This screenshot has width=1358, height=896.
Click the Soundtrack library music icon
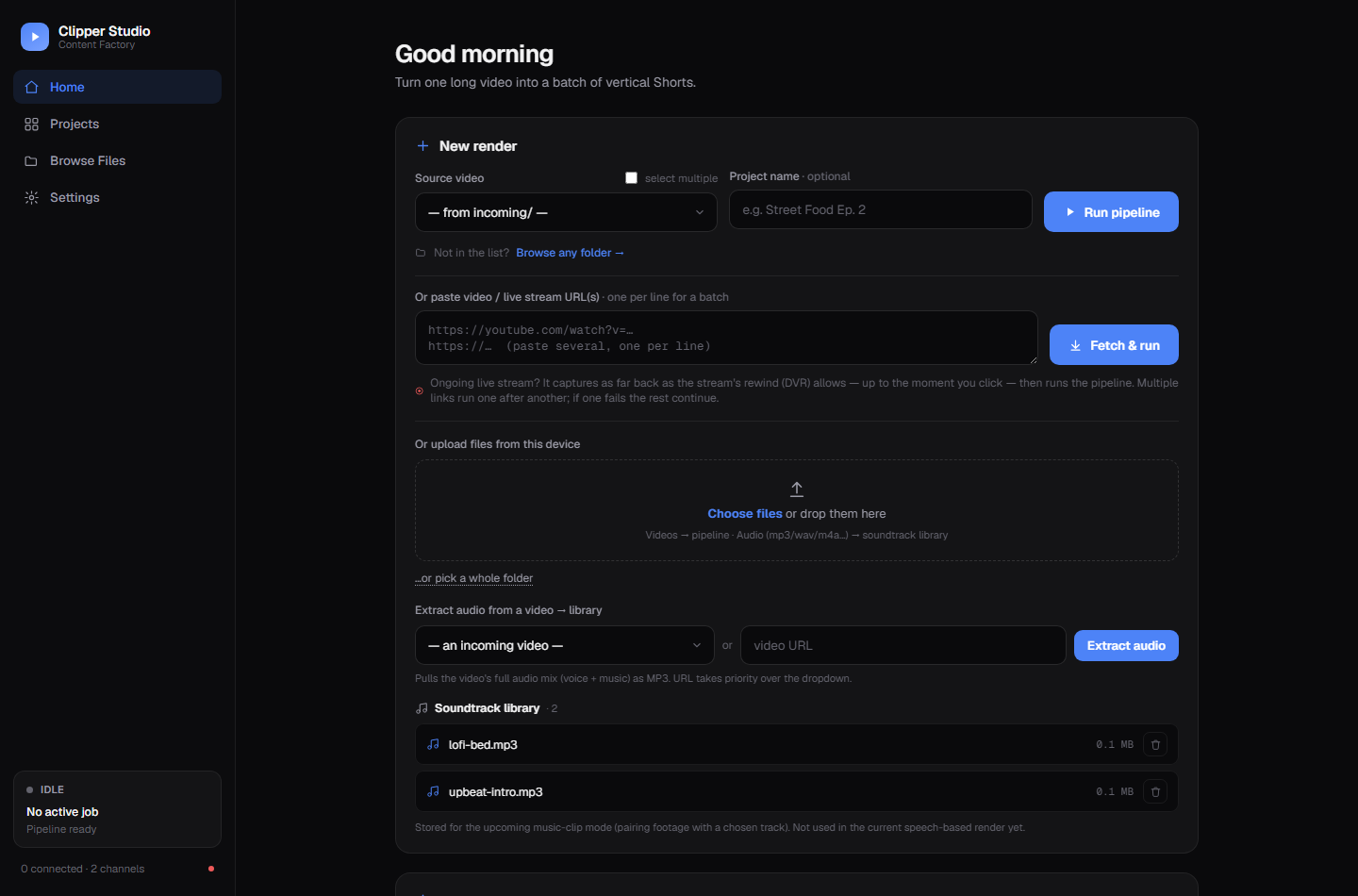pyautogui.click(x=422, y=708)
